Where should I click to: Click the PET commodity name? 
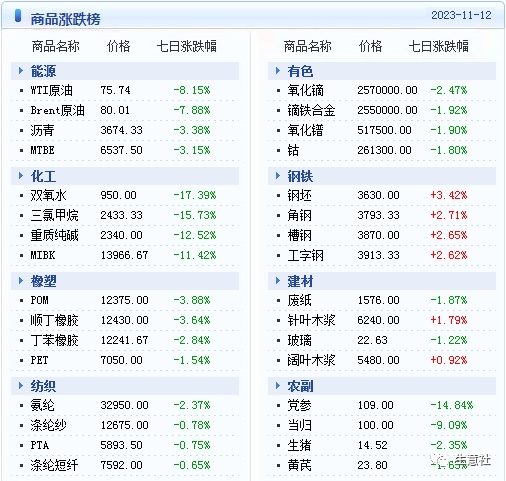(x=39, y=360)
